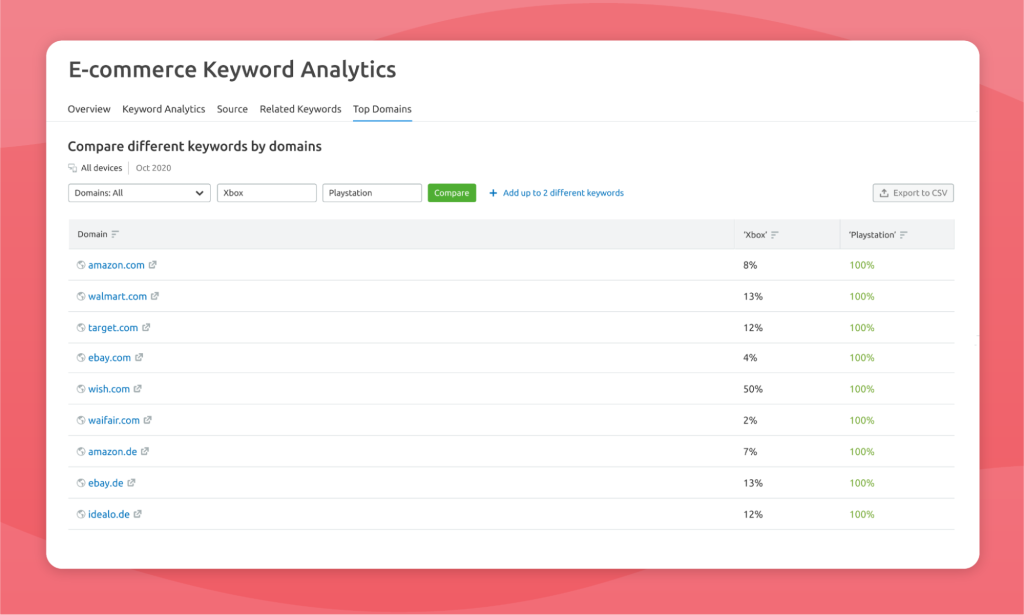Click the globe icon next to amazon.com
The width and height of the screenshot is (1024, 615).
tap(80, 265)
